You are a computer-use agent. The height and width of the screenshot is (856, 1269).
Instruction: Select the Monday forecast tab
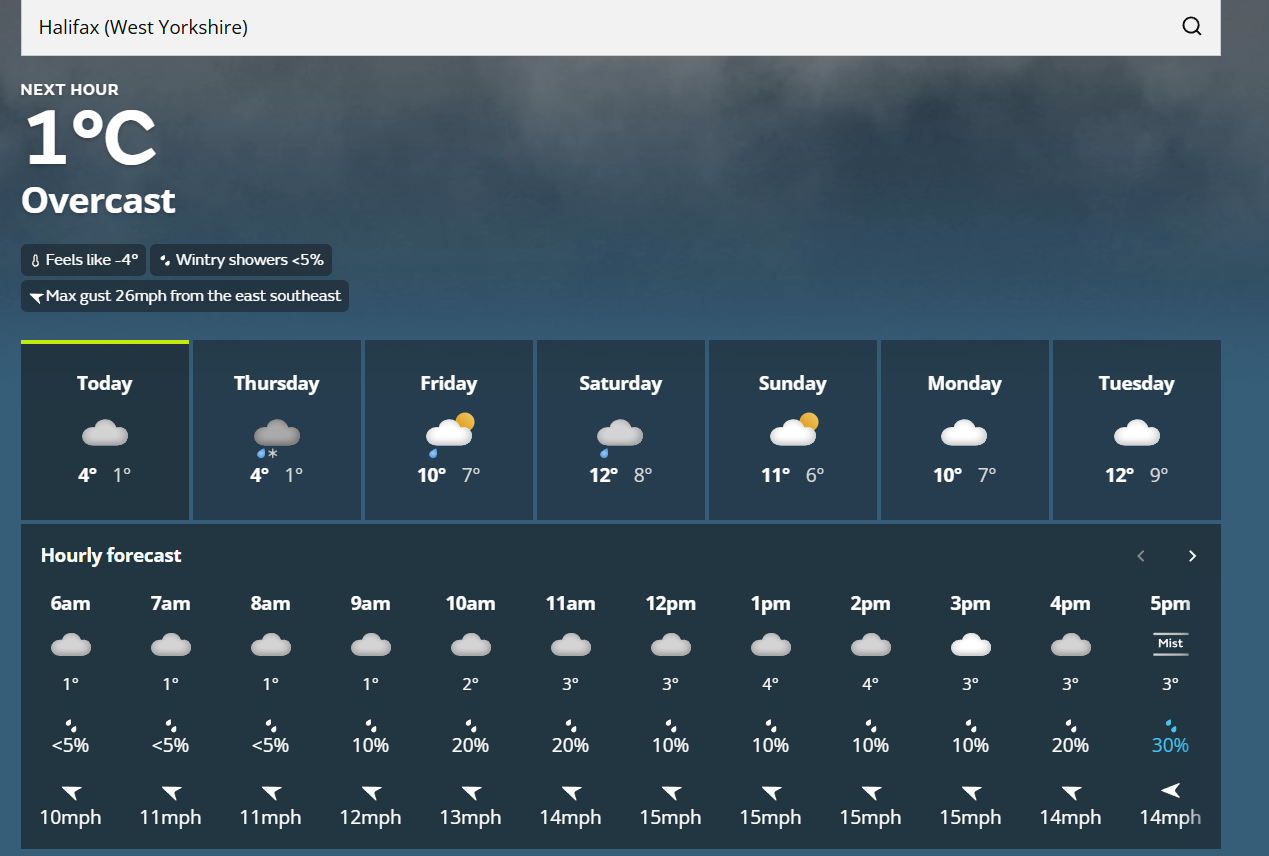tap(965, 430)
